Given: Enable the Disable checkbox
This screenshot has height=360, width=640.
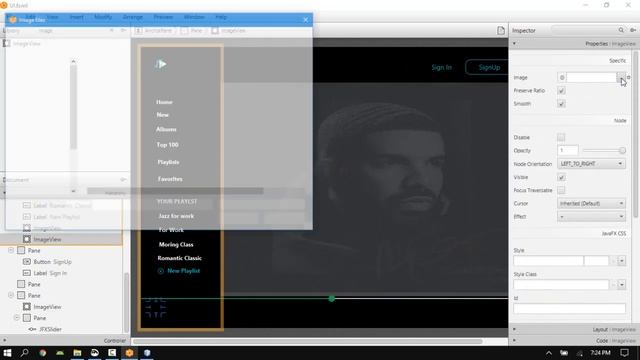Looking at the screenshot, I should point(561,137).
